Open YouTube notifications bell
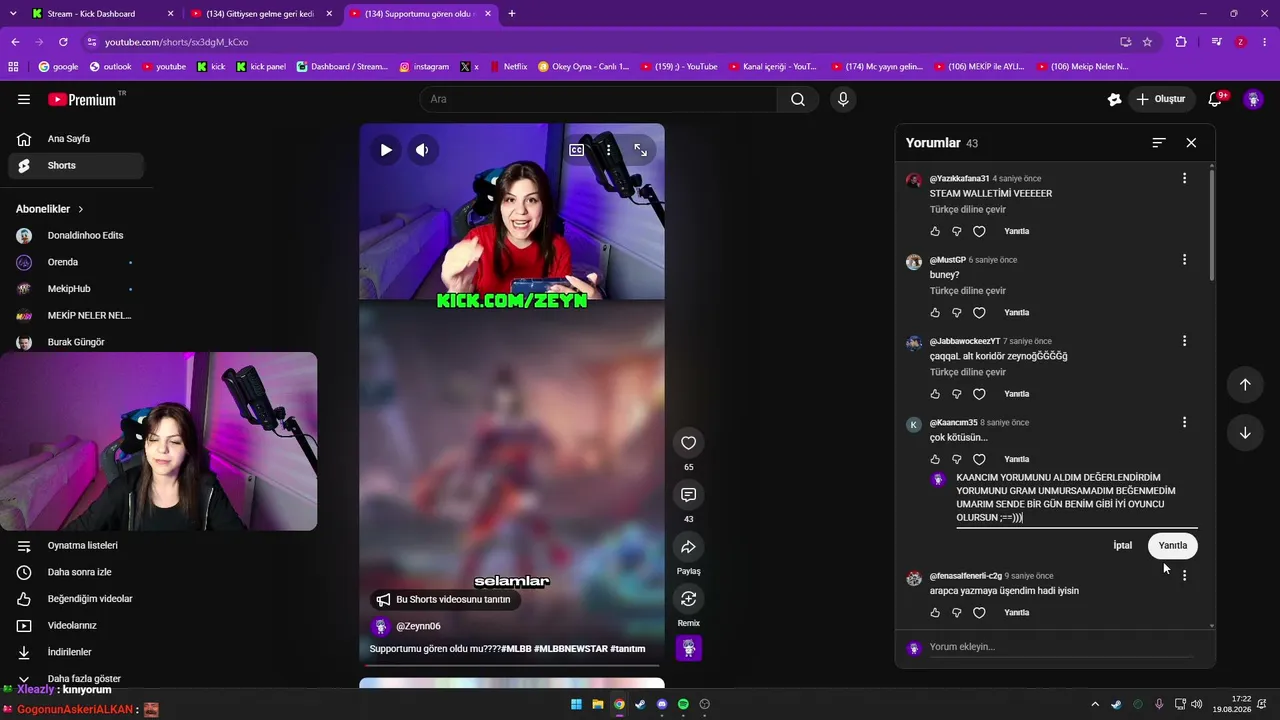 click(x=1216, y=99)
